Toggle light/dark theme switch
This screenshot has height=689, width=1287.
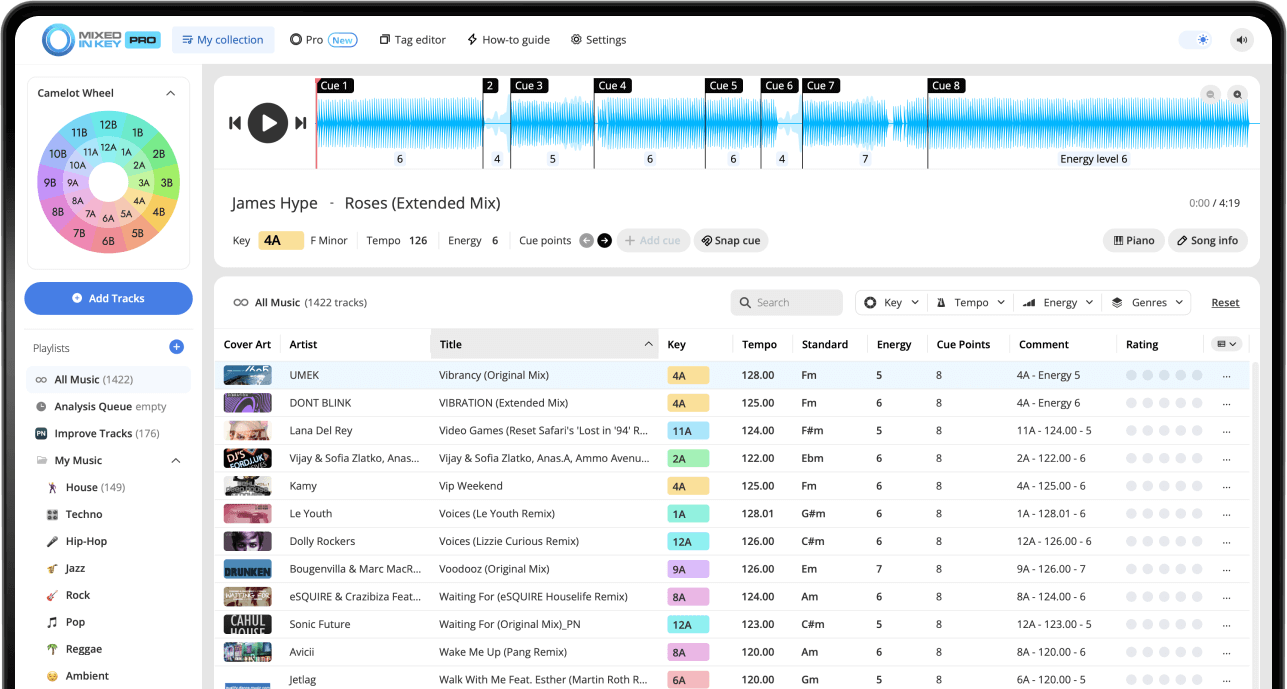point(1195,40)
